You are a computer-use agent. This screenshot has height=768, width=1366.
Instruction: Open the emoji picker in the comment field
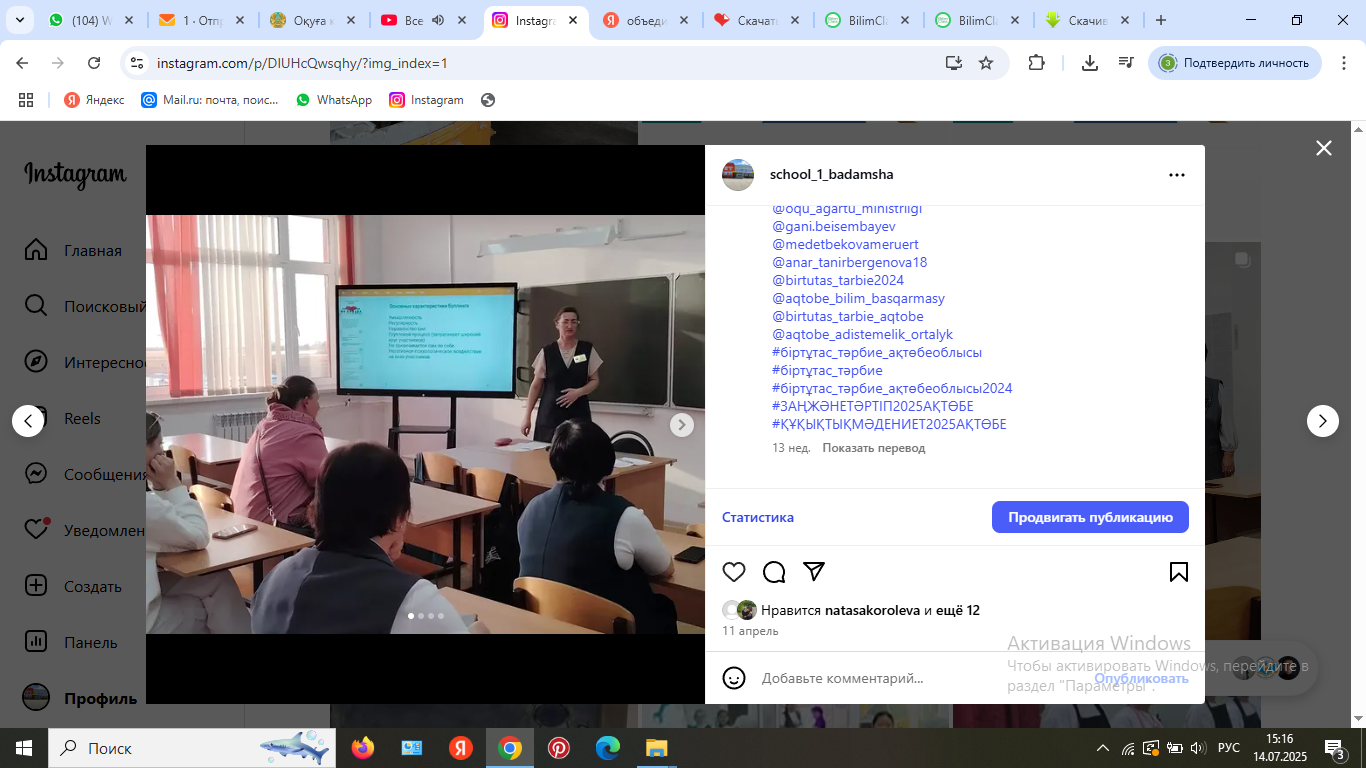pos(734,678)
